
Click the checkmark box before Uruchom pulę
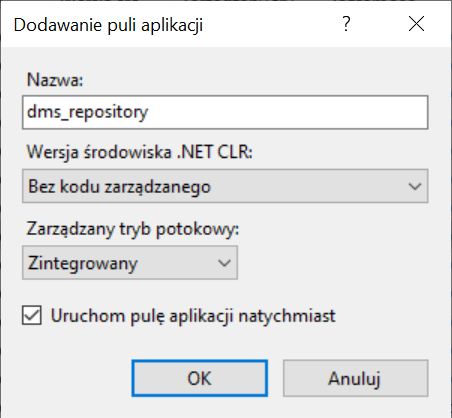pos(32,315)
